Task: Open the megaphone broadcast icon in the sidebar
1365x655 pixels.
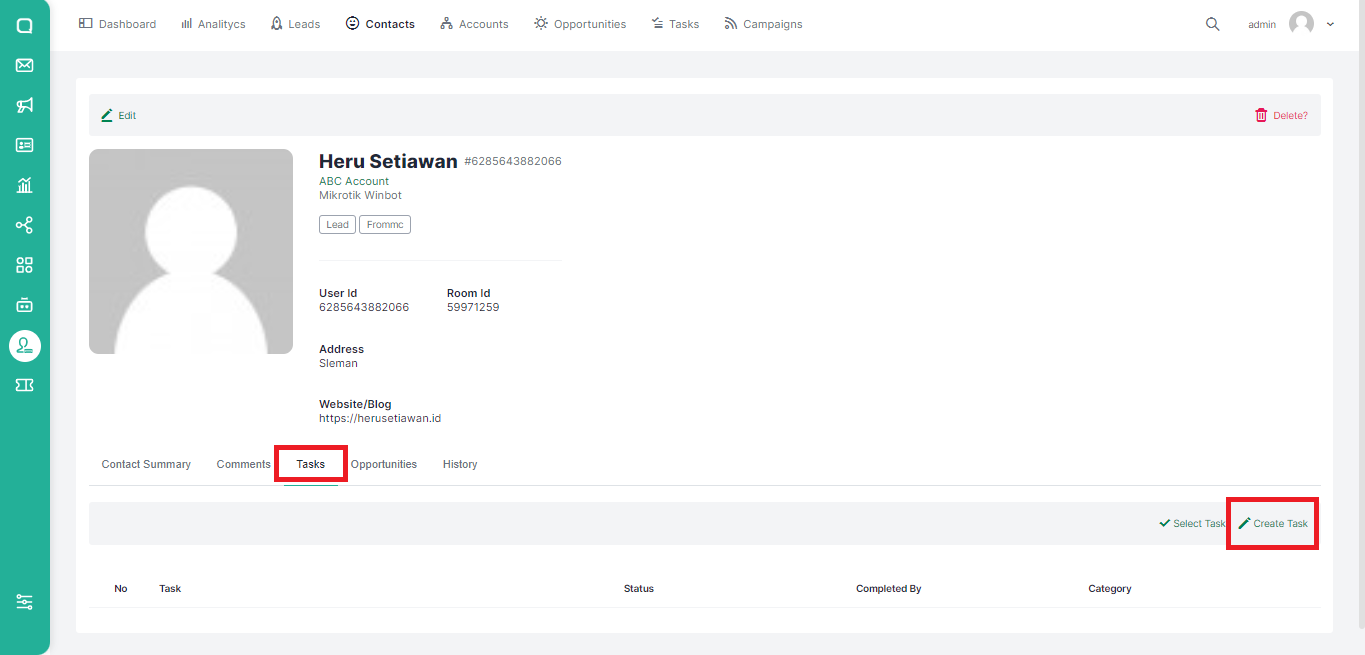Action: coord(25,105)
